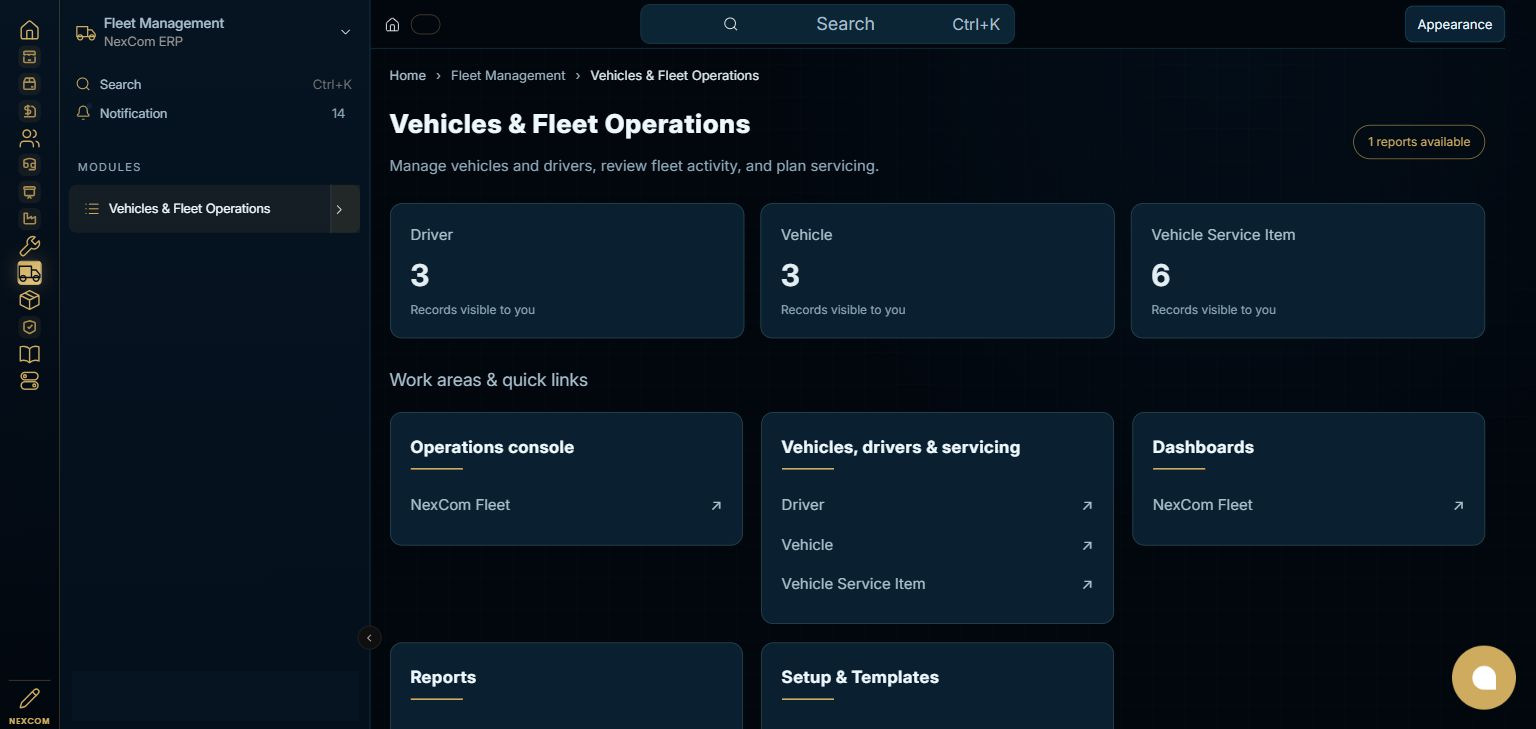The height and width of the screenshot is (729, 1536).
Task: Open the archive box module icon
Action: pos(29,57)
